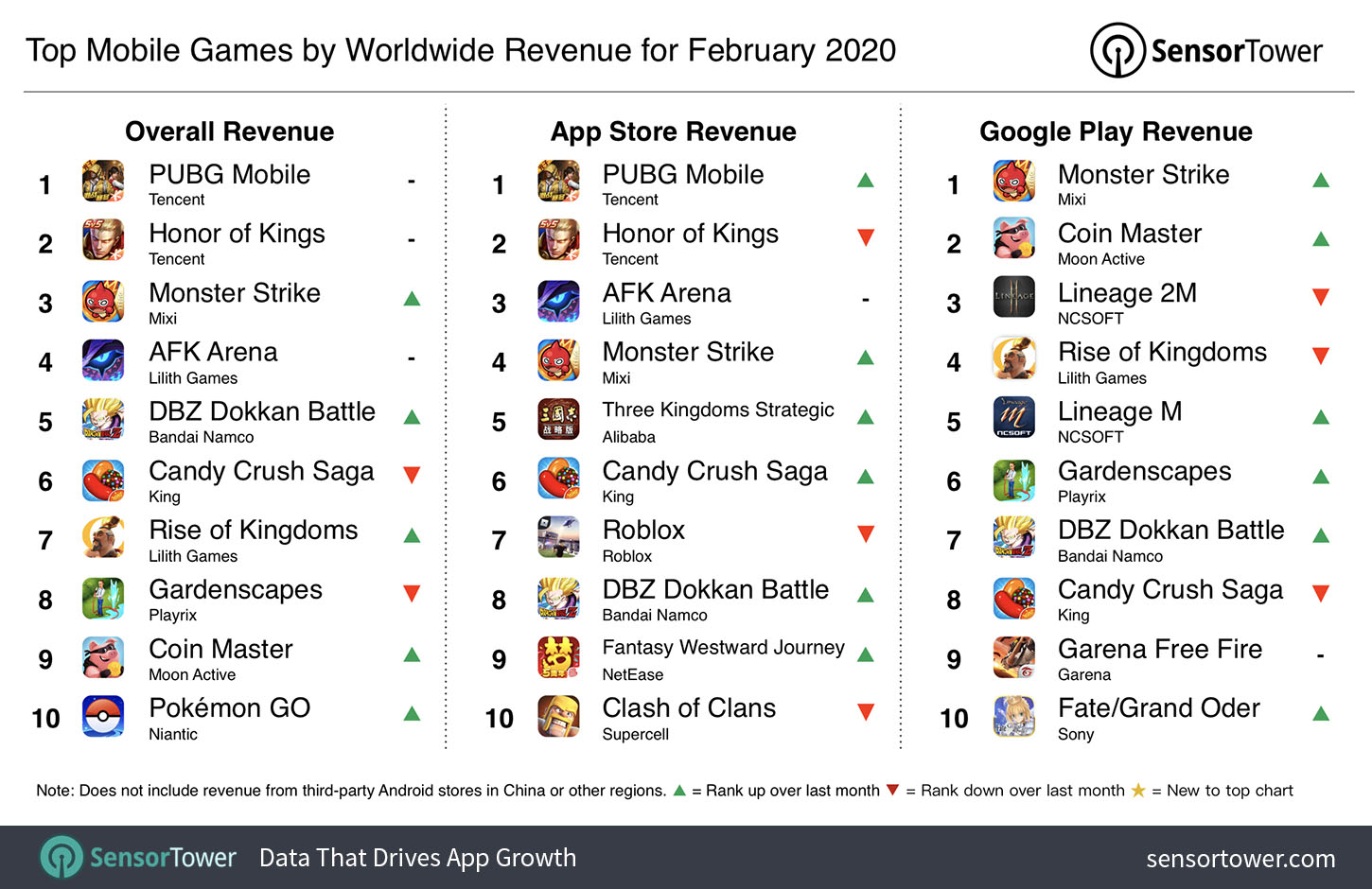Open the sensortower.com link in footer
This screenshot has width=1372, height=889.
1240,859
